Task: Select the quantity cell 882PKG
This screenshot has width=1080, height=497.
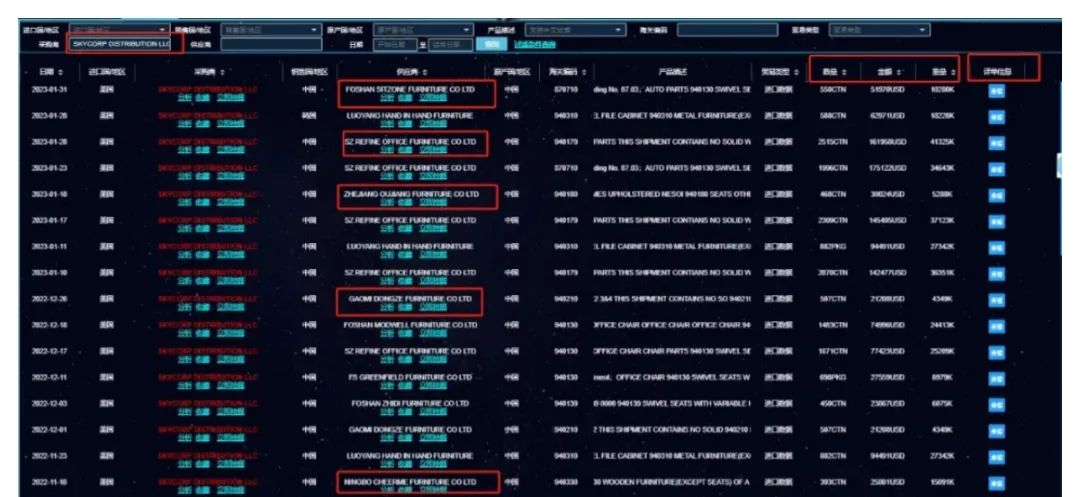Action: pyautogui.click(x=833, y=246)
